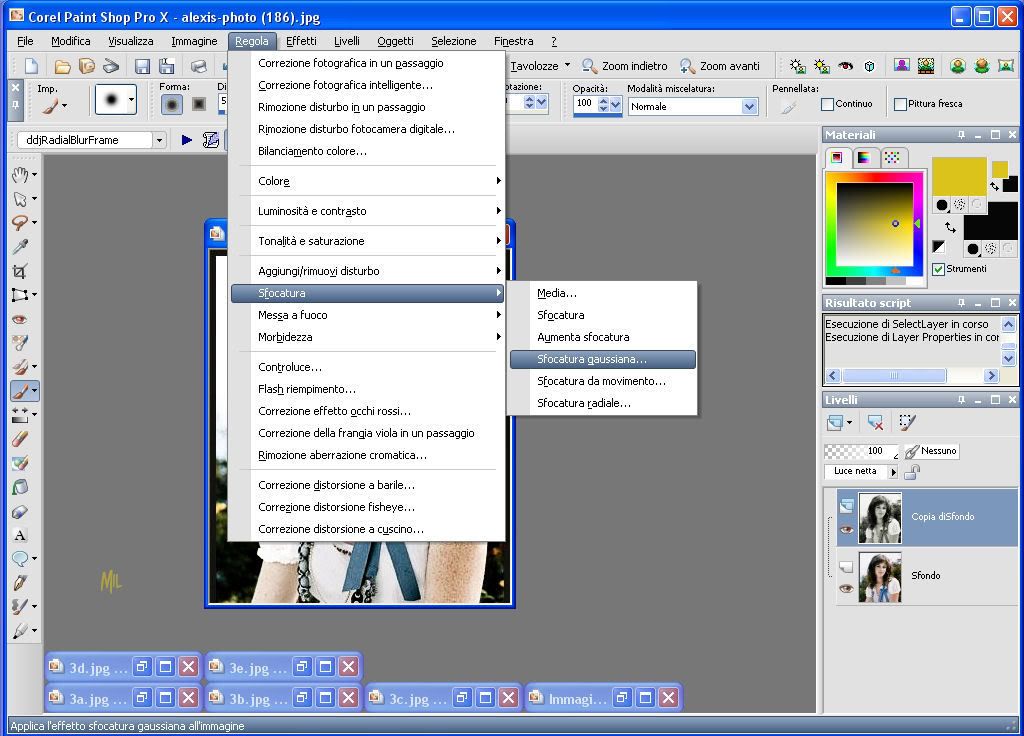
Task: Select the Flood Fill bucket tool
Action: tap(20, 487)
